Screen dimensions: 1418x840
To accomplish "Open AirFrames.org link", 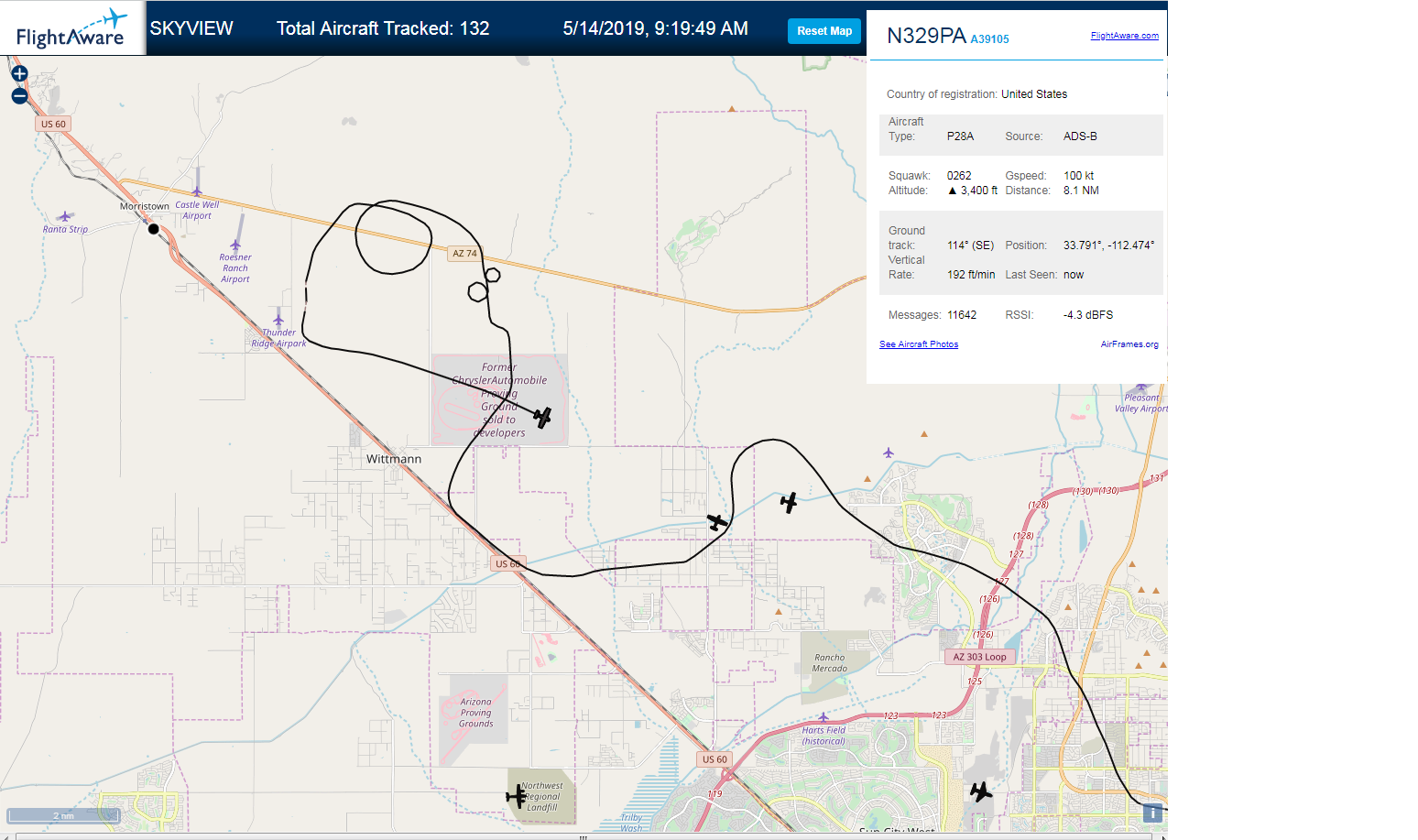I will [x=1129, y=344].
